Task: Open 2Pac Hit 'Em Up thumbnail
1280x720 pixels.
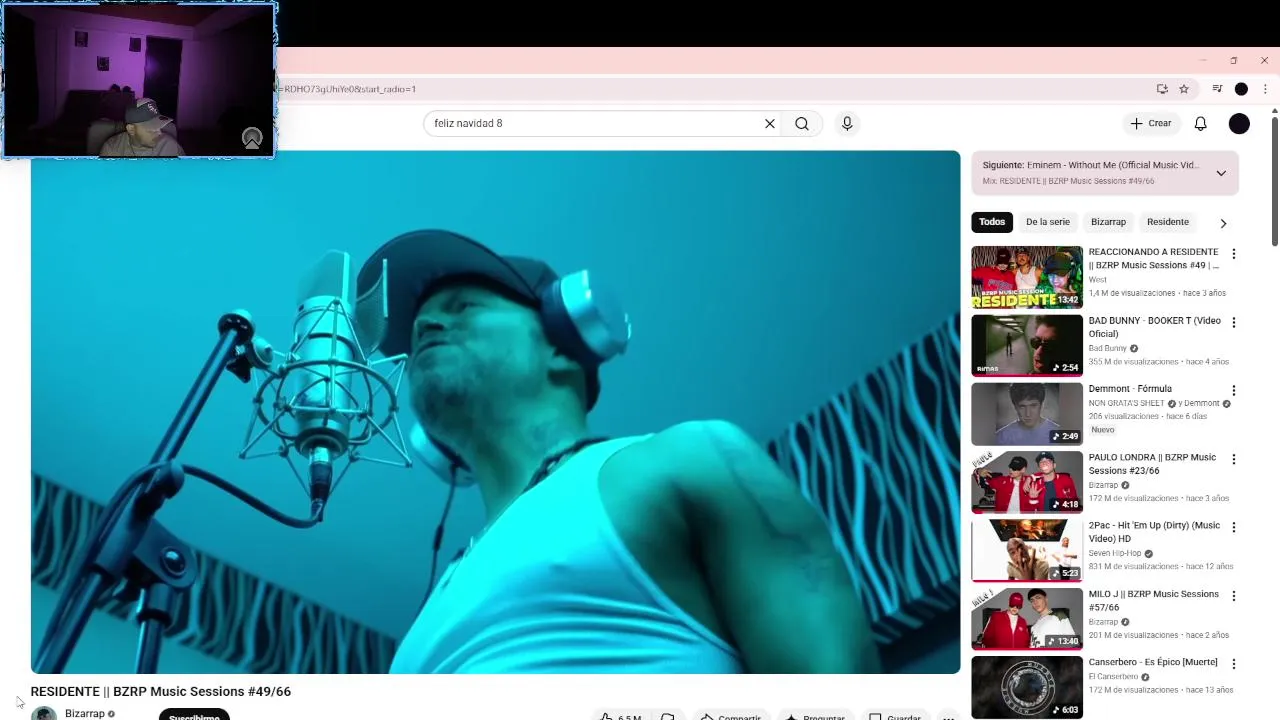Action: 1027,550
